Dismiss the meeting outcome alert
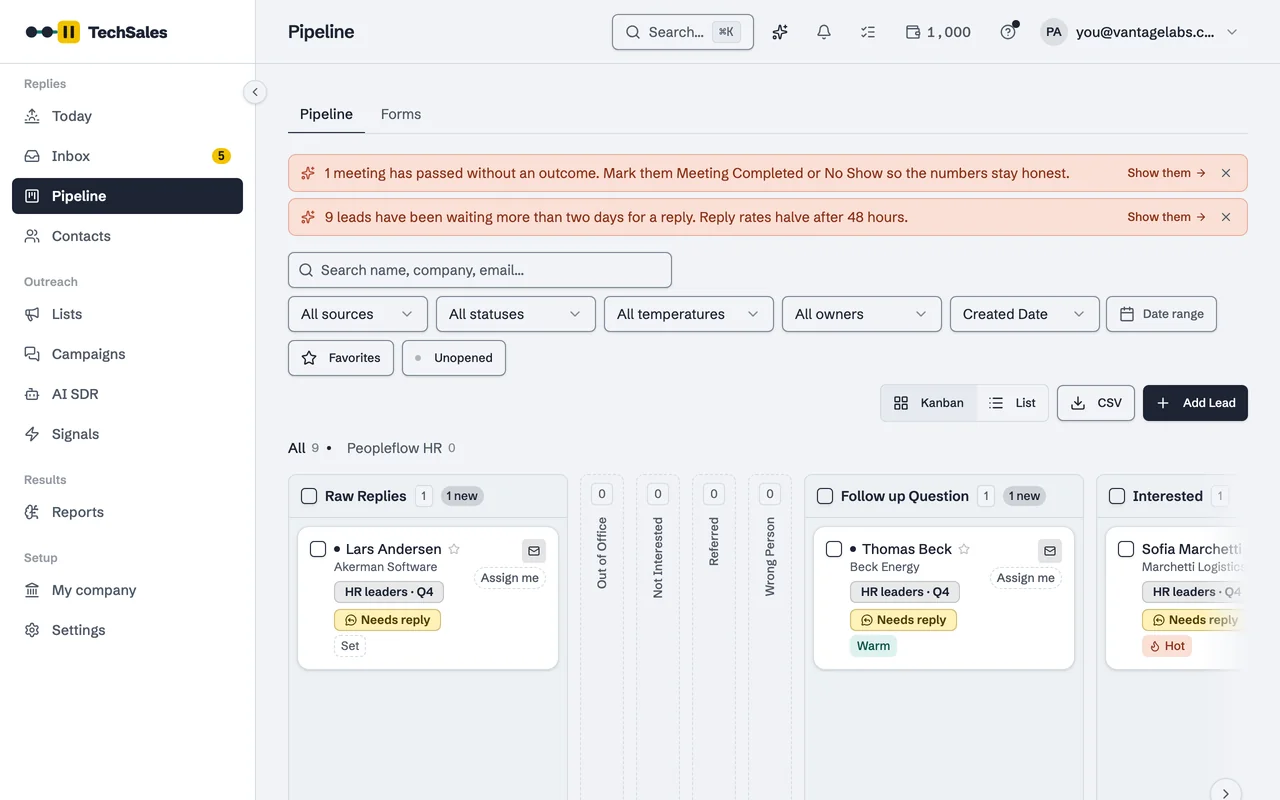 click(x=1226, y=173)
